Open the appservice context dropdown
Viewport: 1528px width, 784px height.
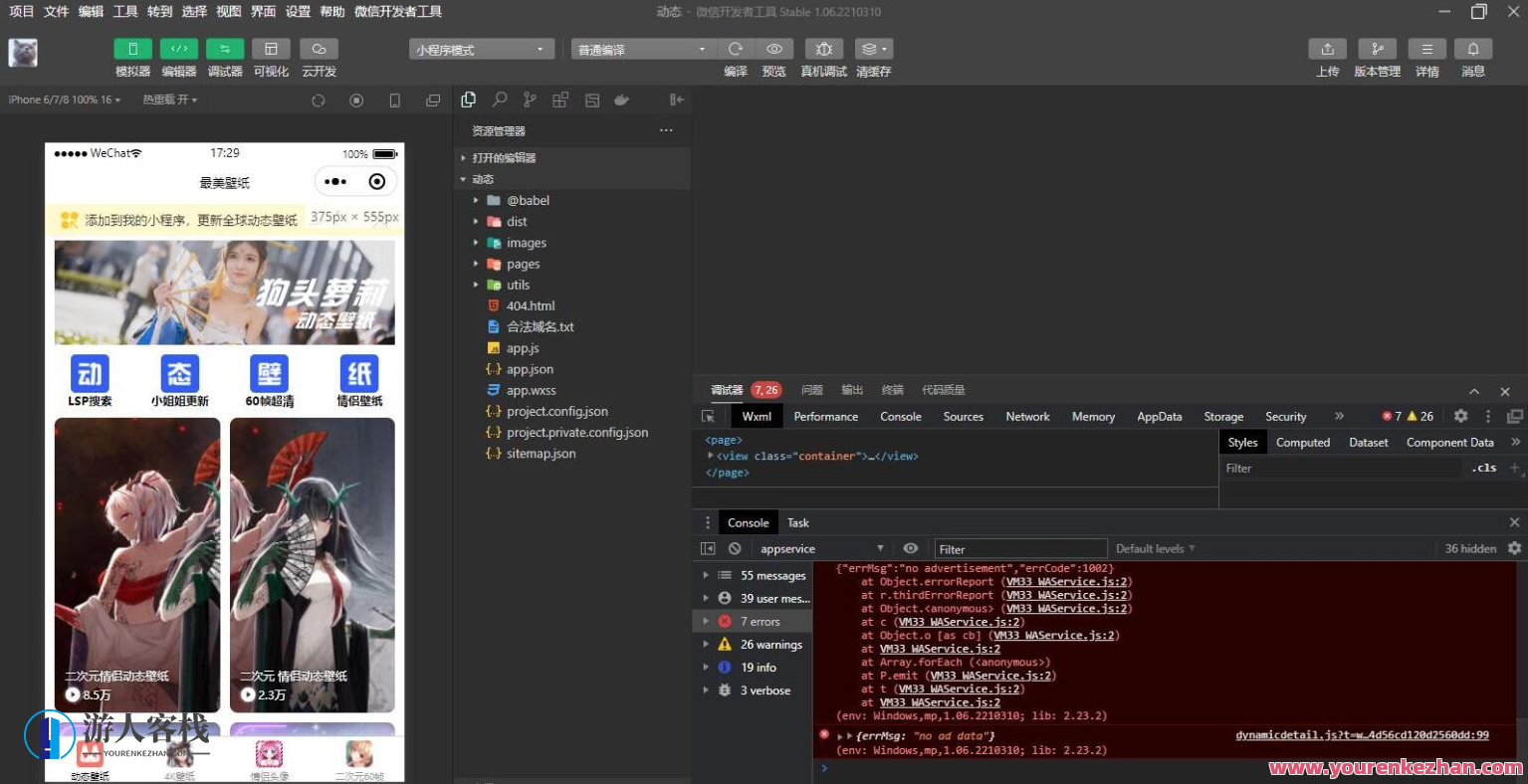pyautogui.click(x=822, y=548)
